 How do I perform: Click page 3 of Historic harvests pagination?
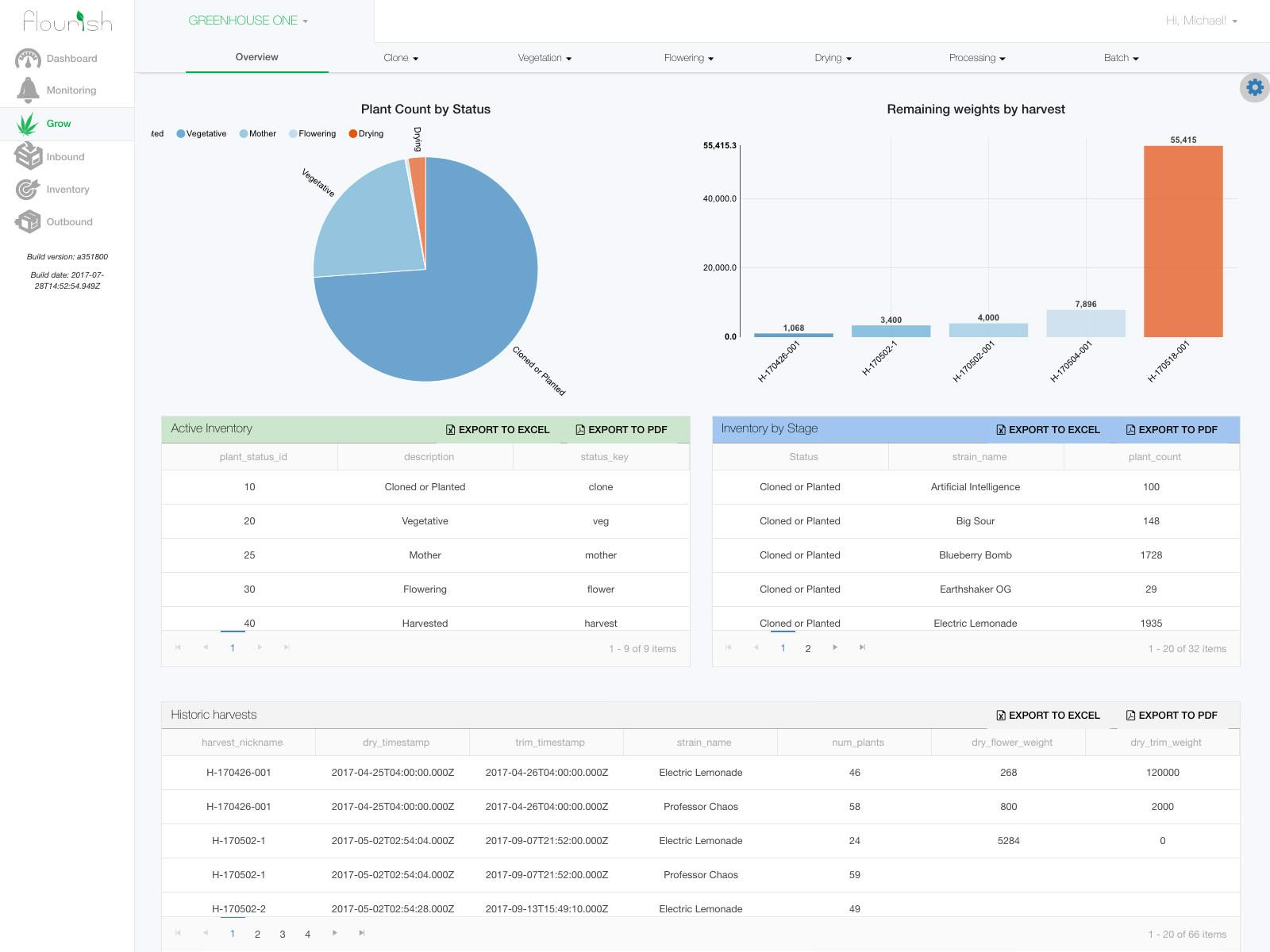282,934
